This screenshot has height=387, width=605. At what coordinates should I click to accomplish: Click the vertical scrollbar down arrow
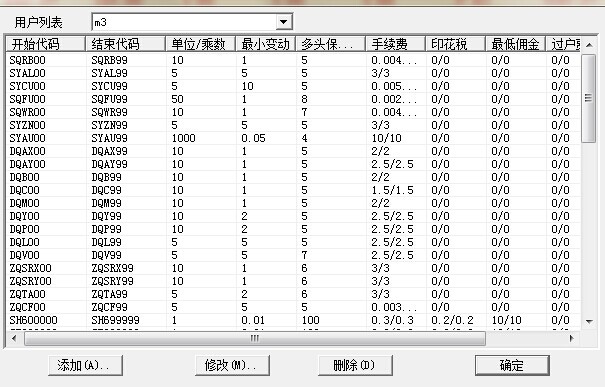click(x=589, y=321)
